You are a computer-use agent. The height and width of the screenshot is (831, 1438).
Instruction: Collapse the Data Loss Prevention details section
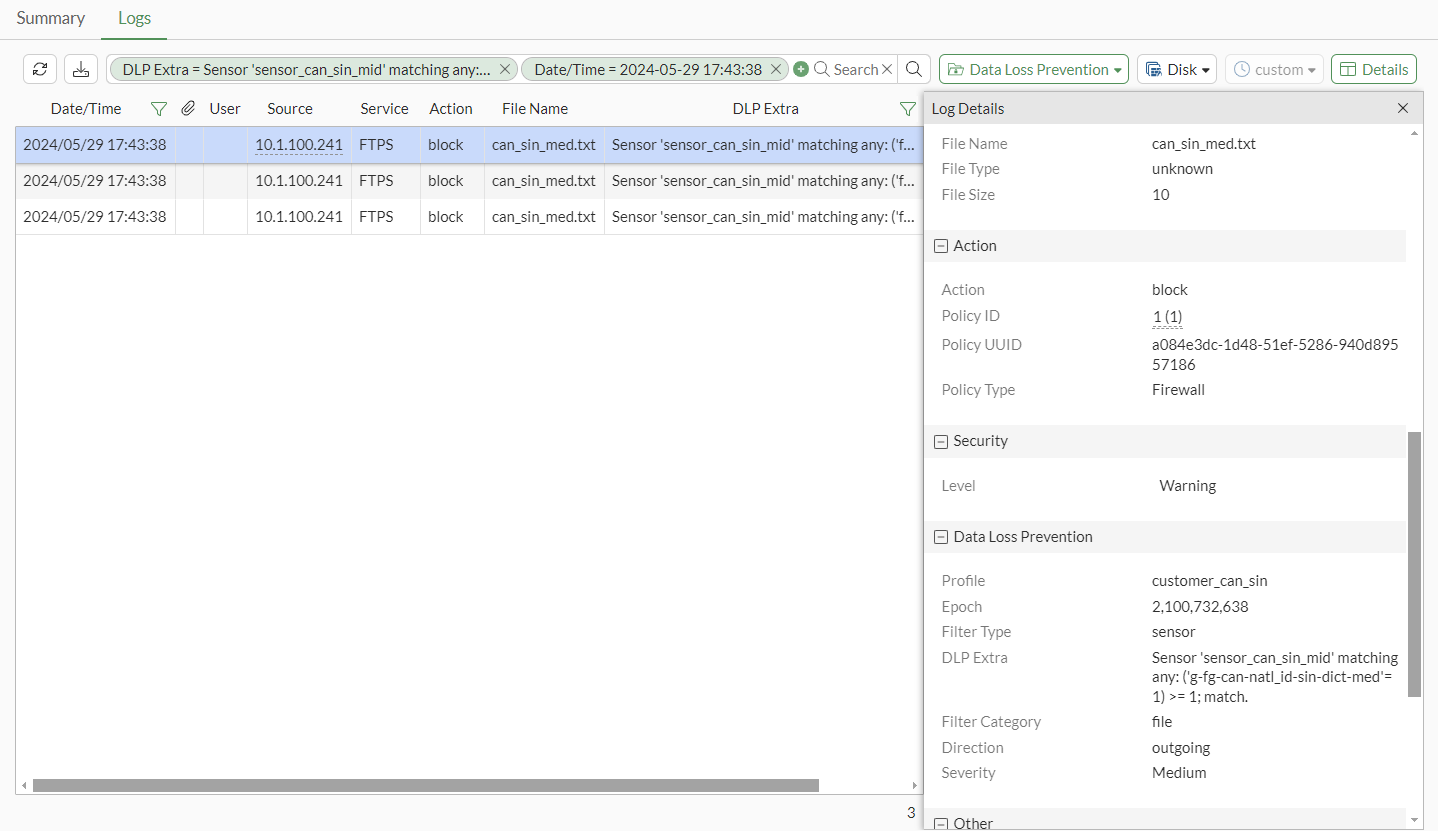coord(941,537)
